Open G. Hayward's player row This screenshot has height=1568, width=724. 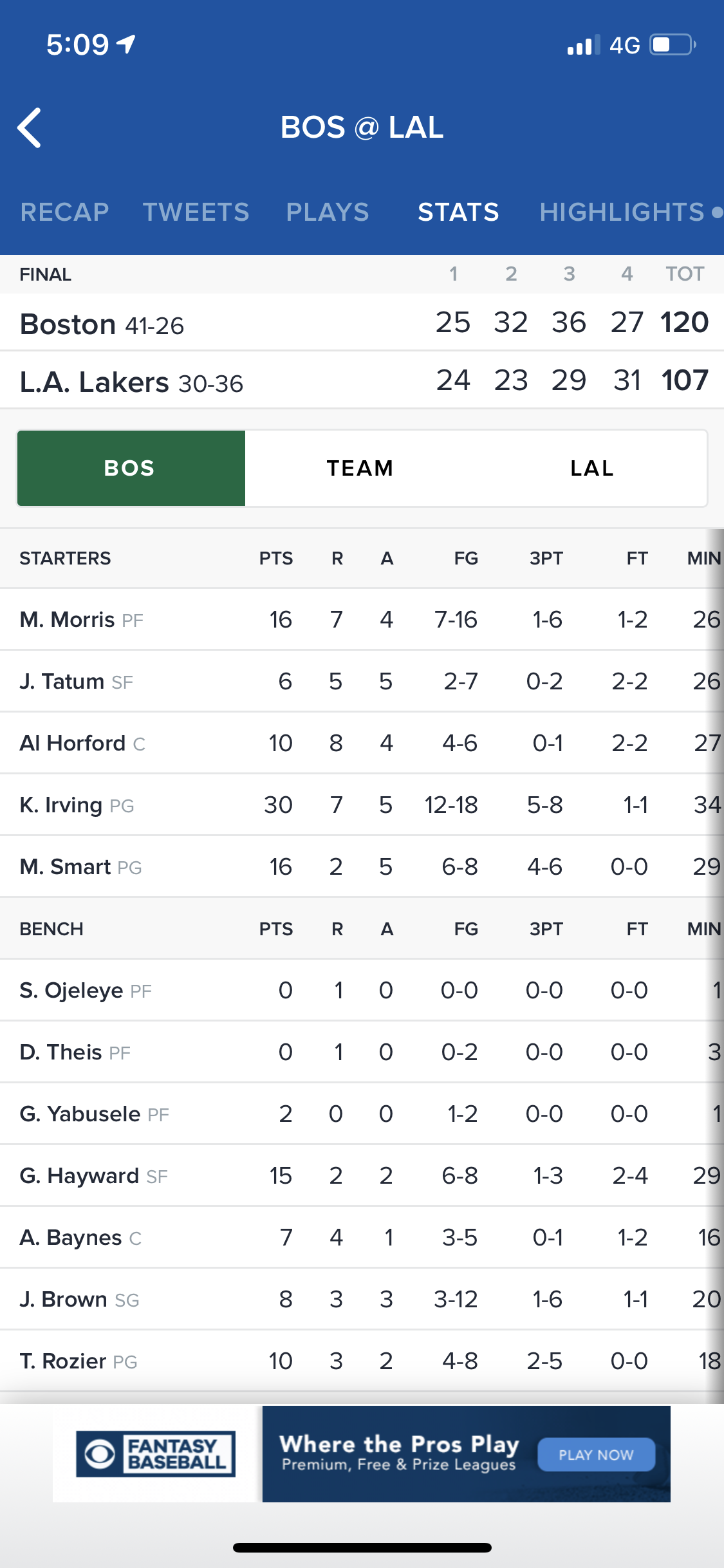coord(362,1175)
